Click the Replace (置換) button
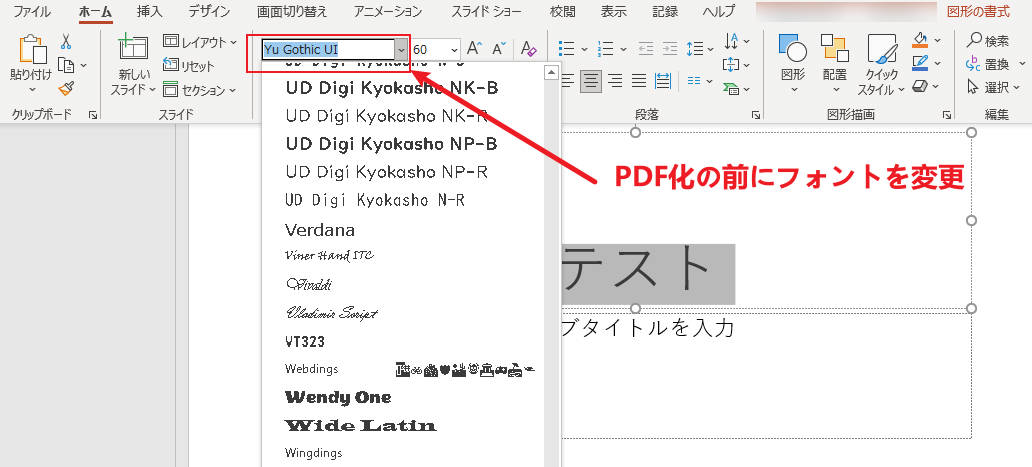The image size is (1032, 467). [988, 64]
